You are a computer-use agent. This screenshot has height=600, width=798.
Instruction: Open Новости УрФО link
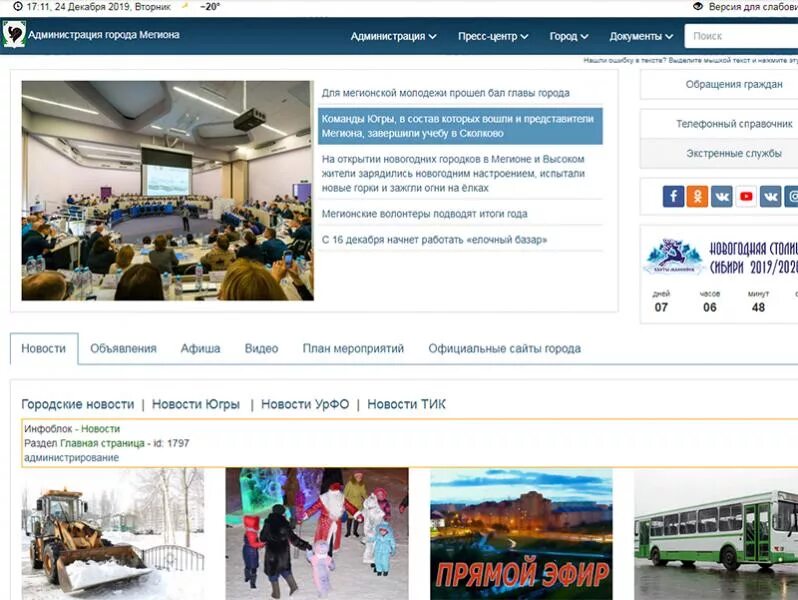[x=305, y=404]
